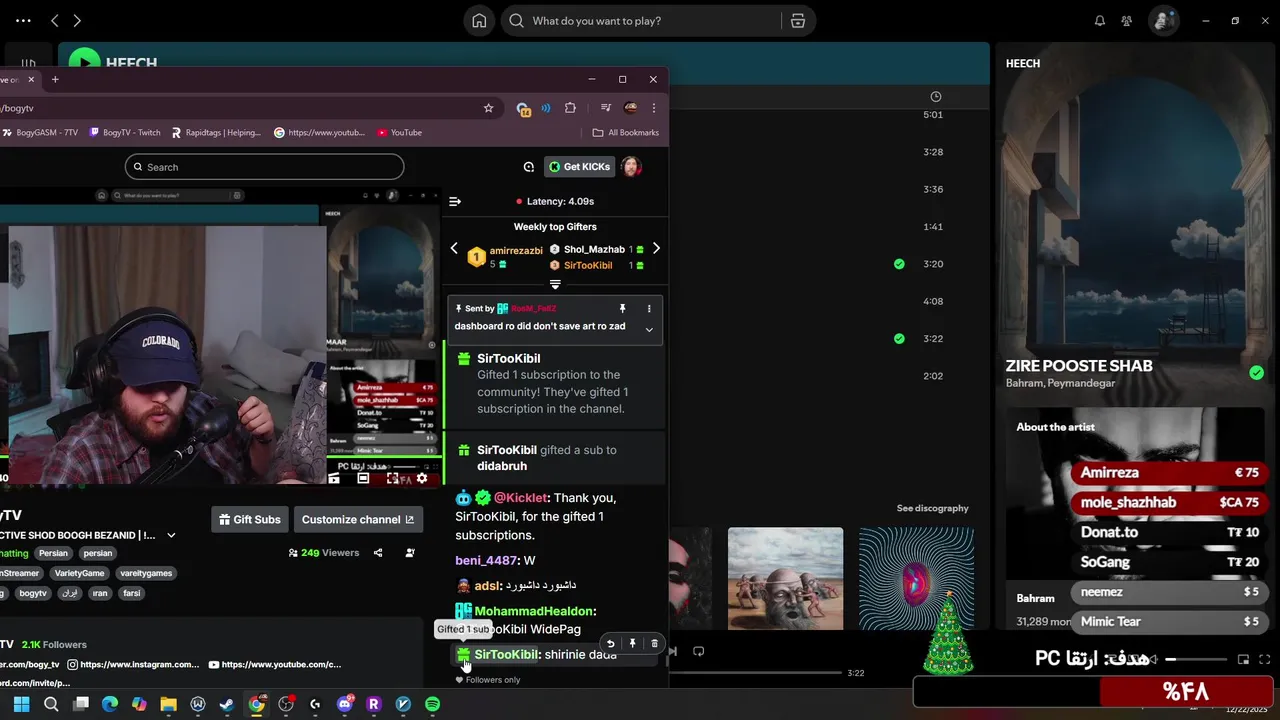Open Windows Start menu
The image size is (1280, 720).
[21, 704]
